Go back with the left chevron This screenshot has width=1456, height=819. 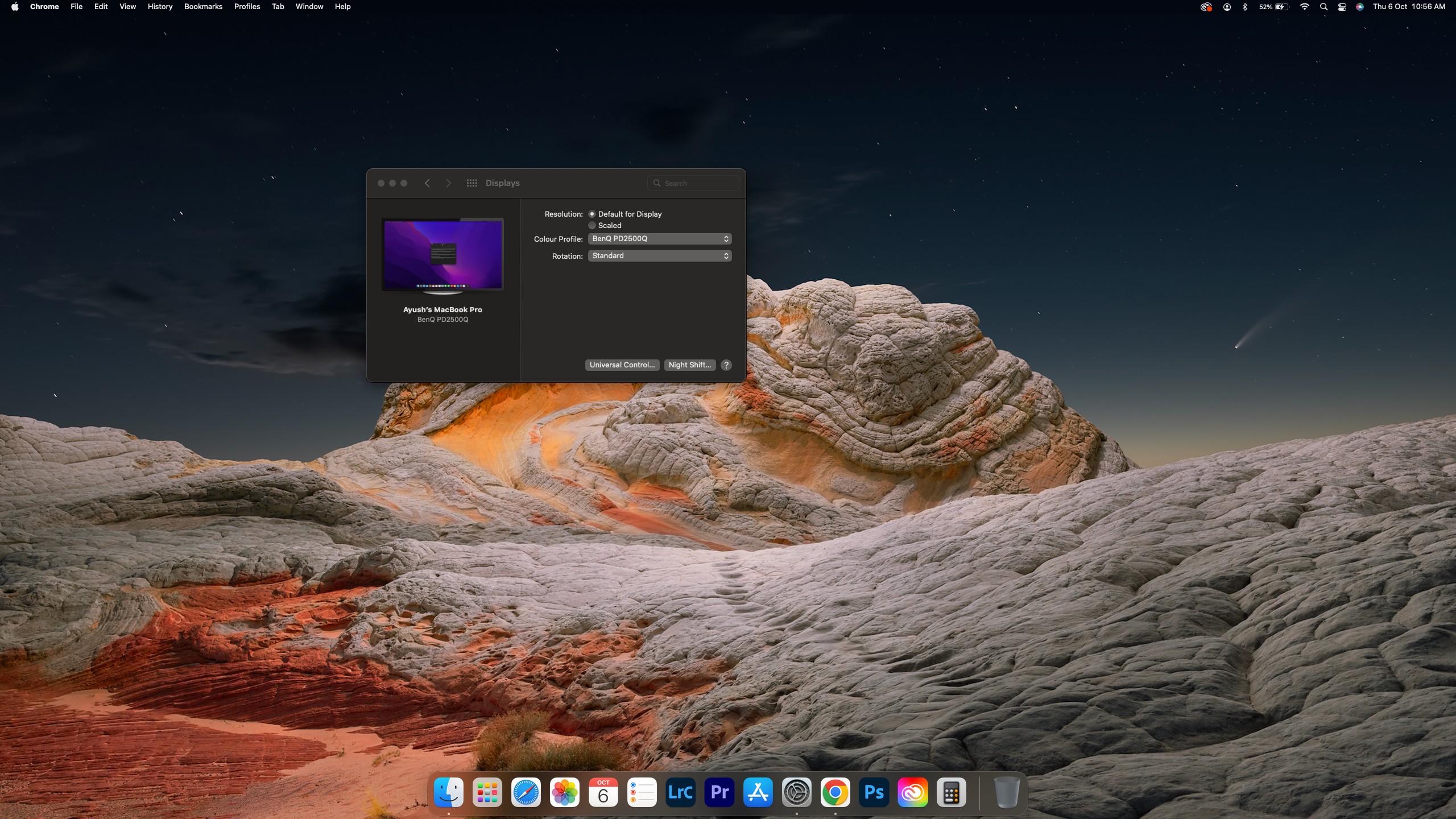point(427,183)
